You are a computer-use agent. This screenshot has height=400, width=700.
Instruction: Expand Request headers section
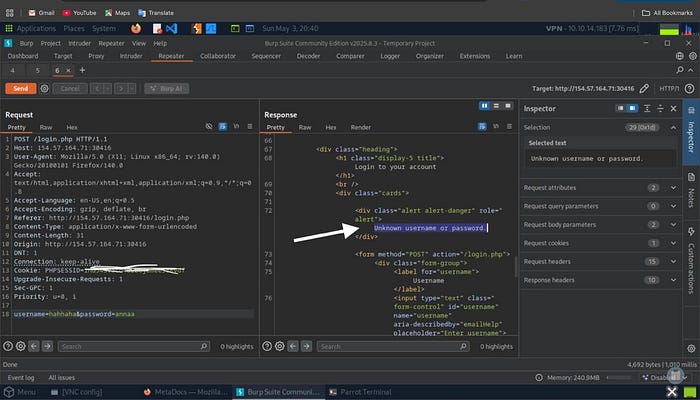click(673, 262)
